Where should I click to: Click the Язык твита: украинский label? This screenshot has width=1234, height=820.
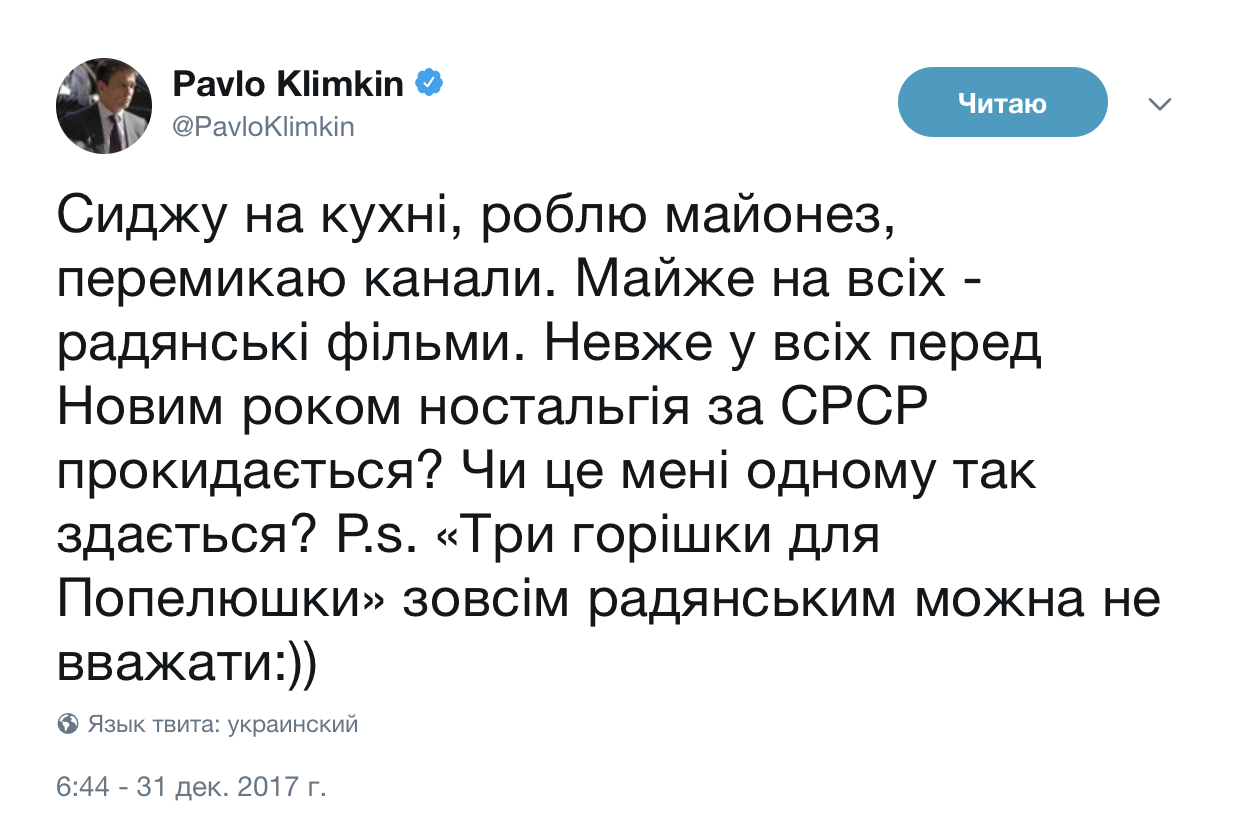pos(223,724)
